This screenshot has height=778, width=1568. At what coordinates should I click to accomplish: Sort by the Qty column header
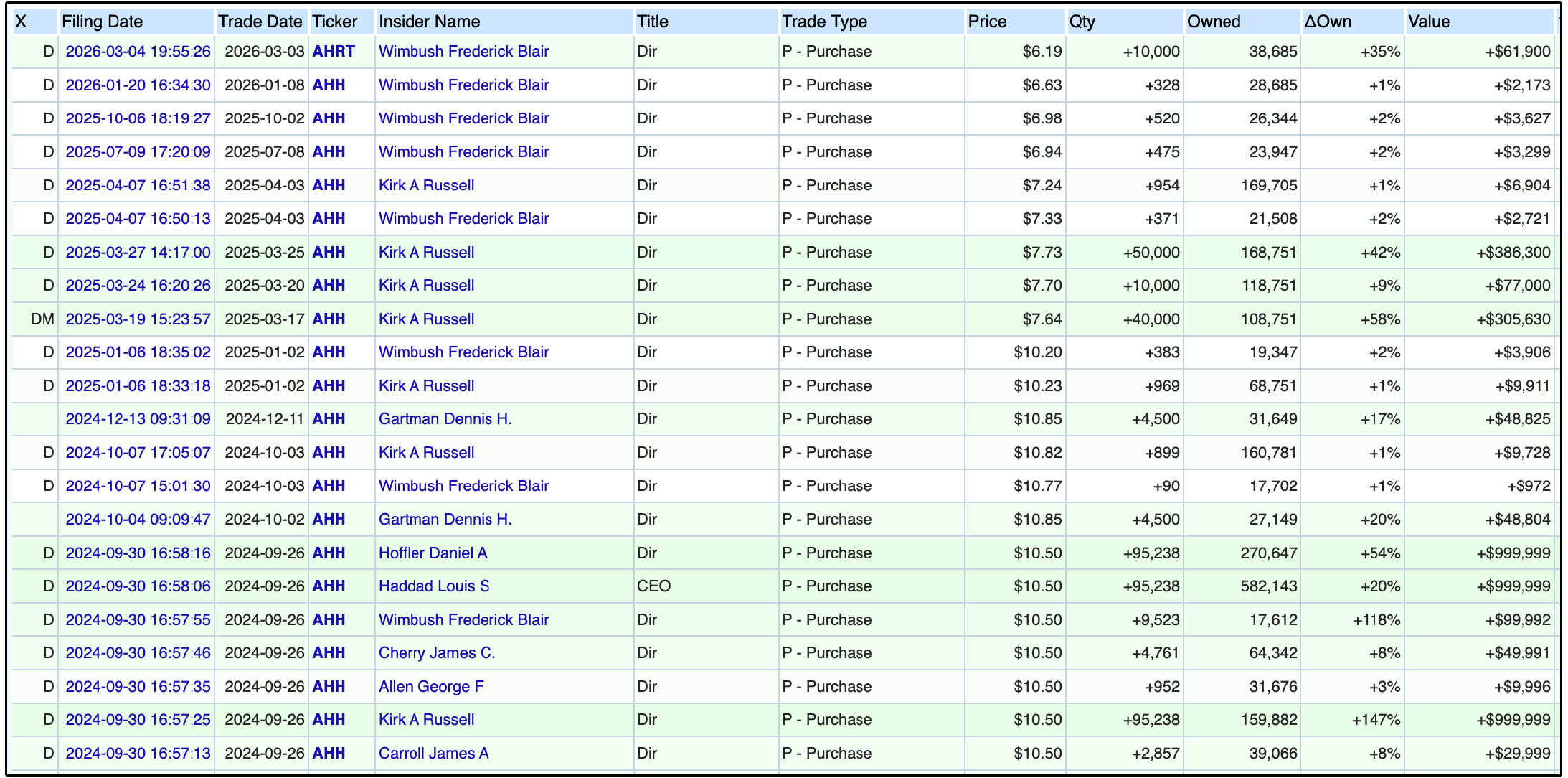[x=1082, y=22]
